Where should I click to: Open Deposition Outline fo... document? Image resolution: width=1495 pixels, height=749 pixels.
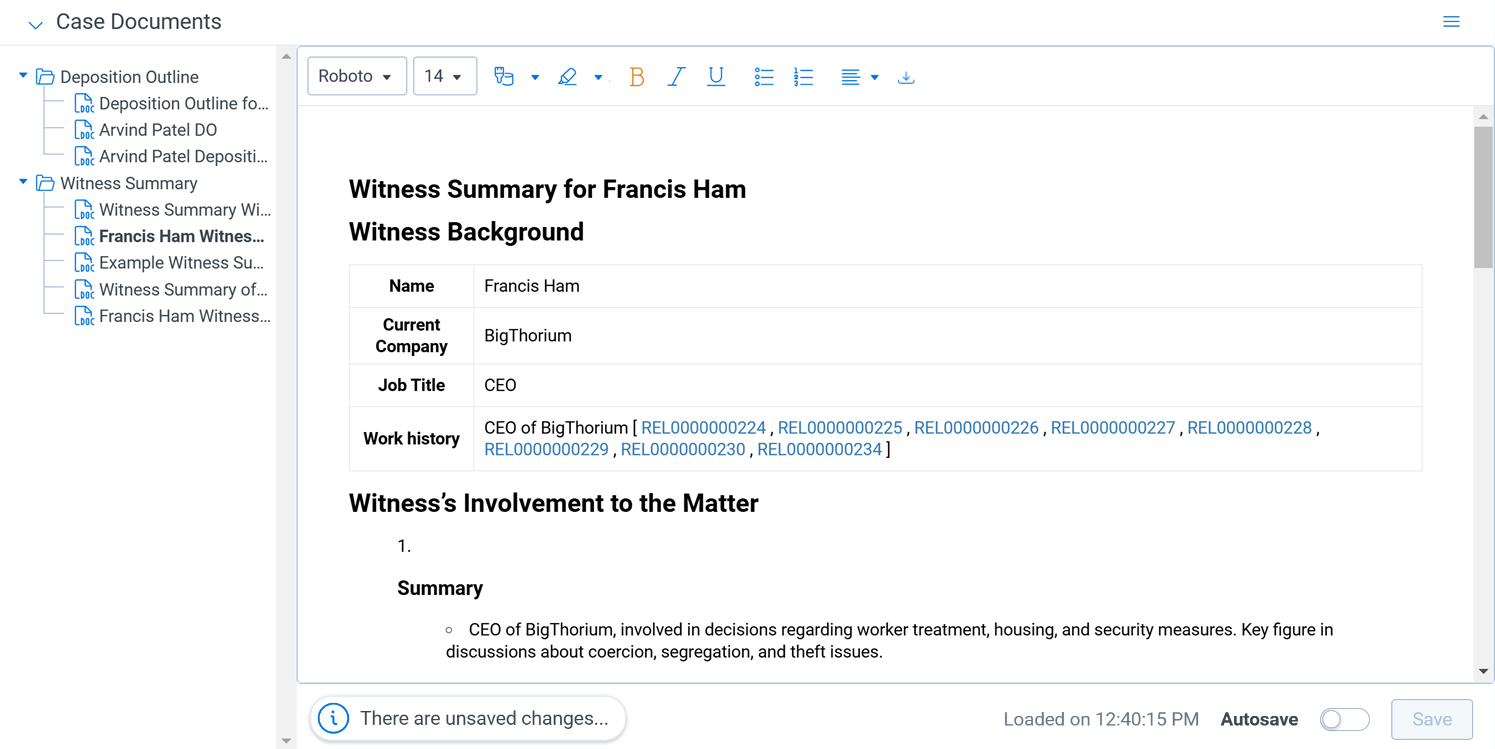click(x=184, y=104)
